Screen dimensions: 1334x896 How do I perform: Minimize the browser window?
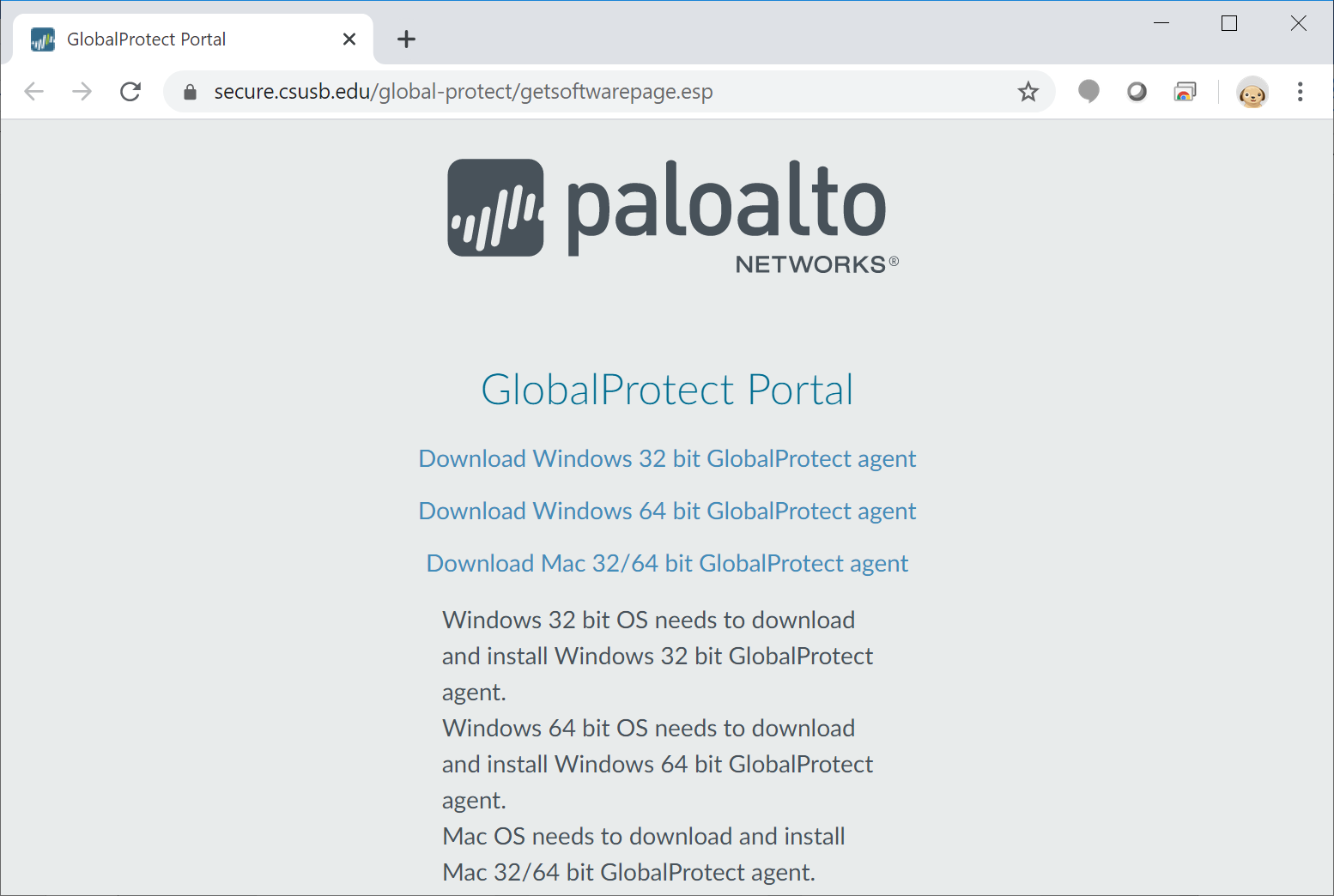[x=1161, y=23]
